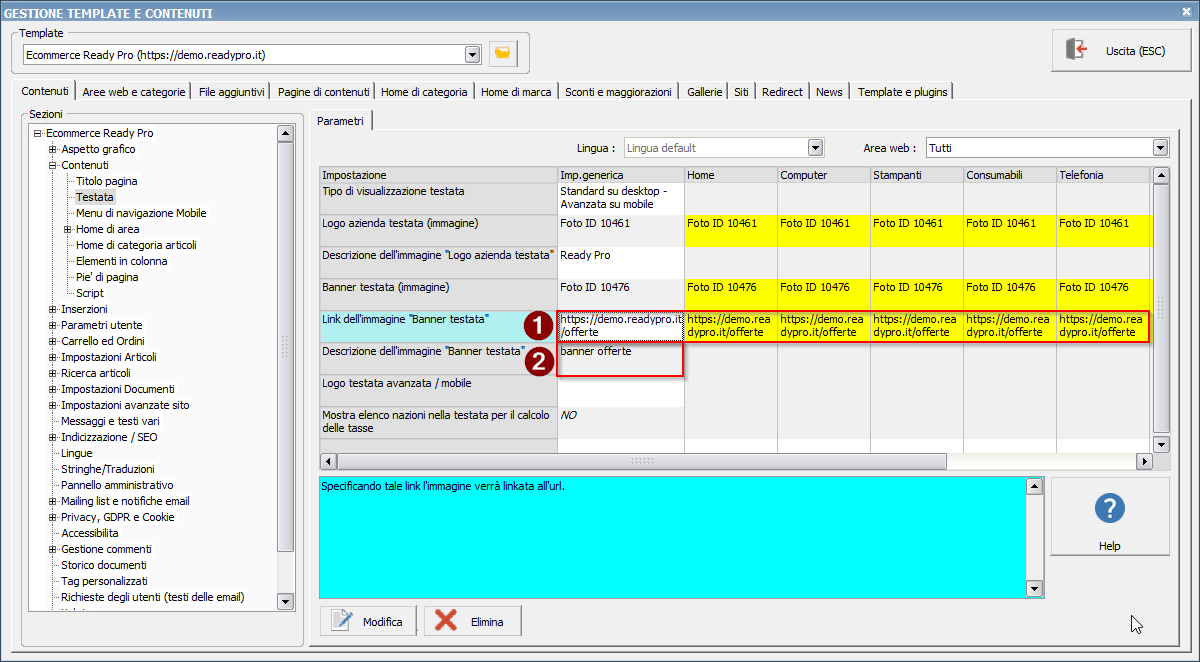Switch to the Redirect tab
Viewport: 1200px width, 662px height.
pyautogui.click(x=782, y=92)
